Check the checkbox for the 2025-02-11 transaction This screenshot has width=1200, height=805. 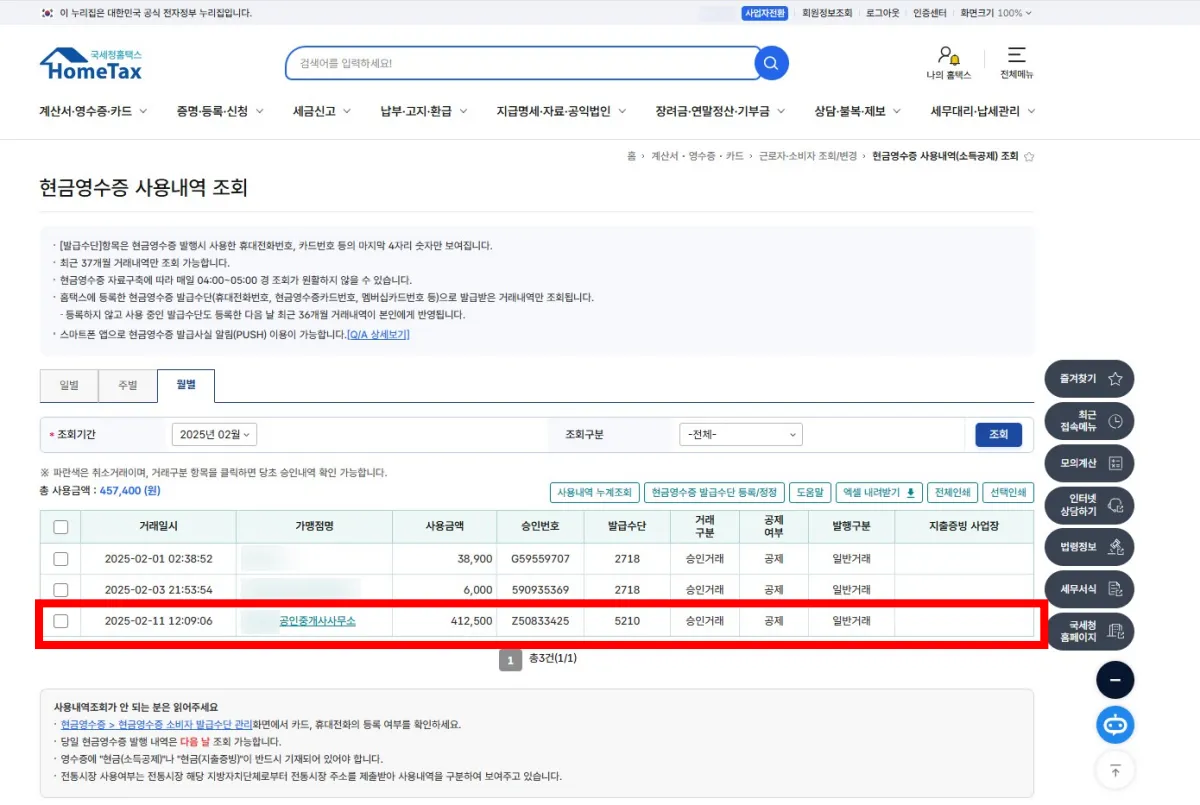click(x=60, y=621)
